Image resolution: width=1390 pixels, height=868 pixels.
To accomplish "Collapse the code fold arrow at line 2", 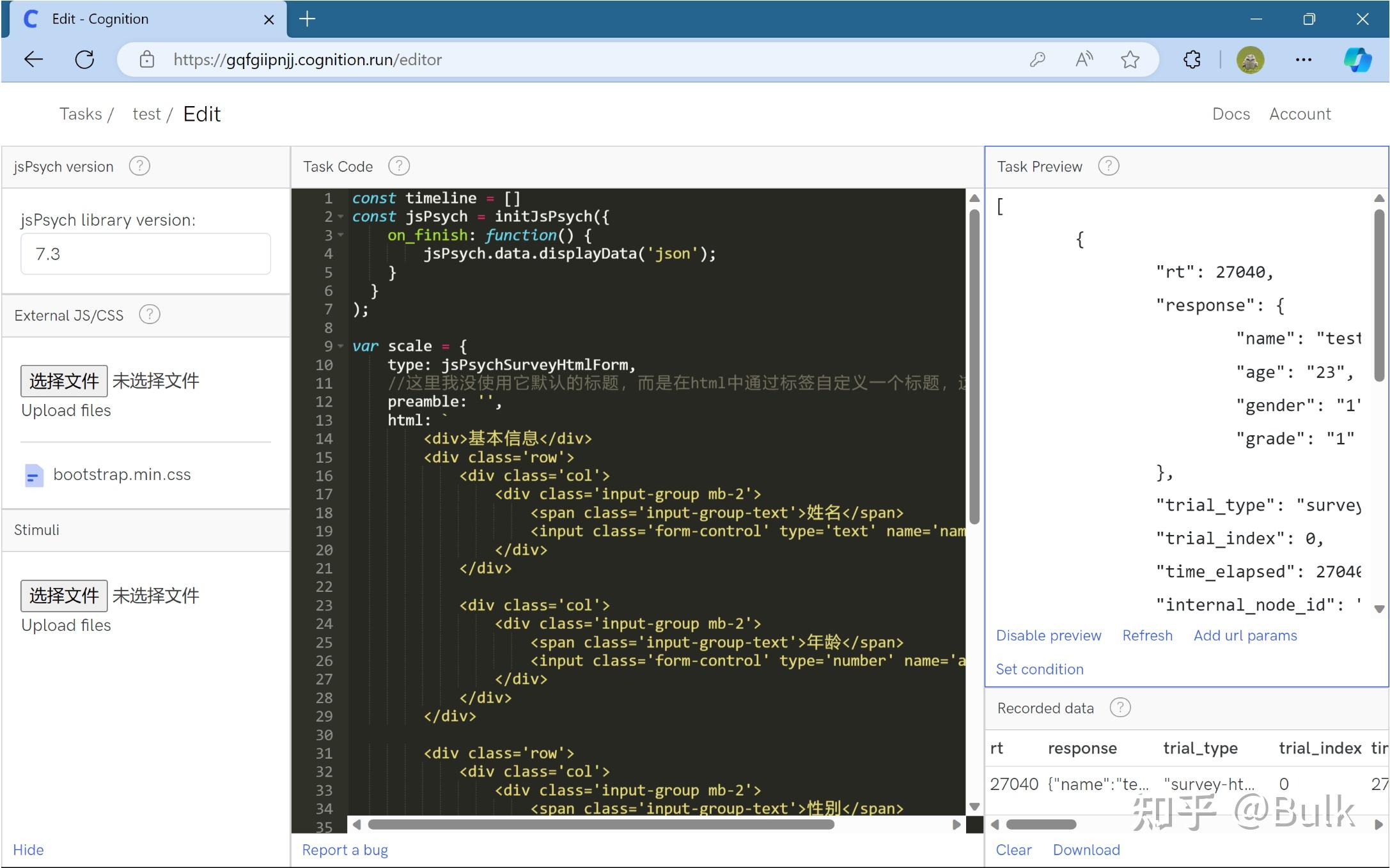I will (341, 217).
